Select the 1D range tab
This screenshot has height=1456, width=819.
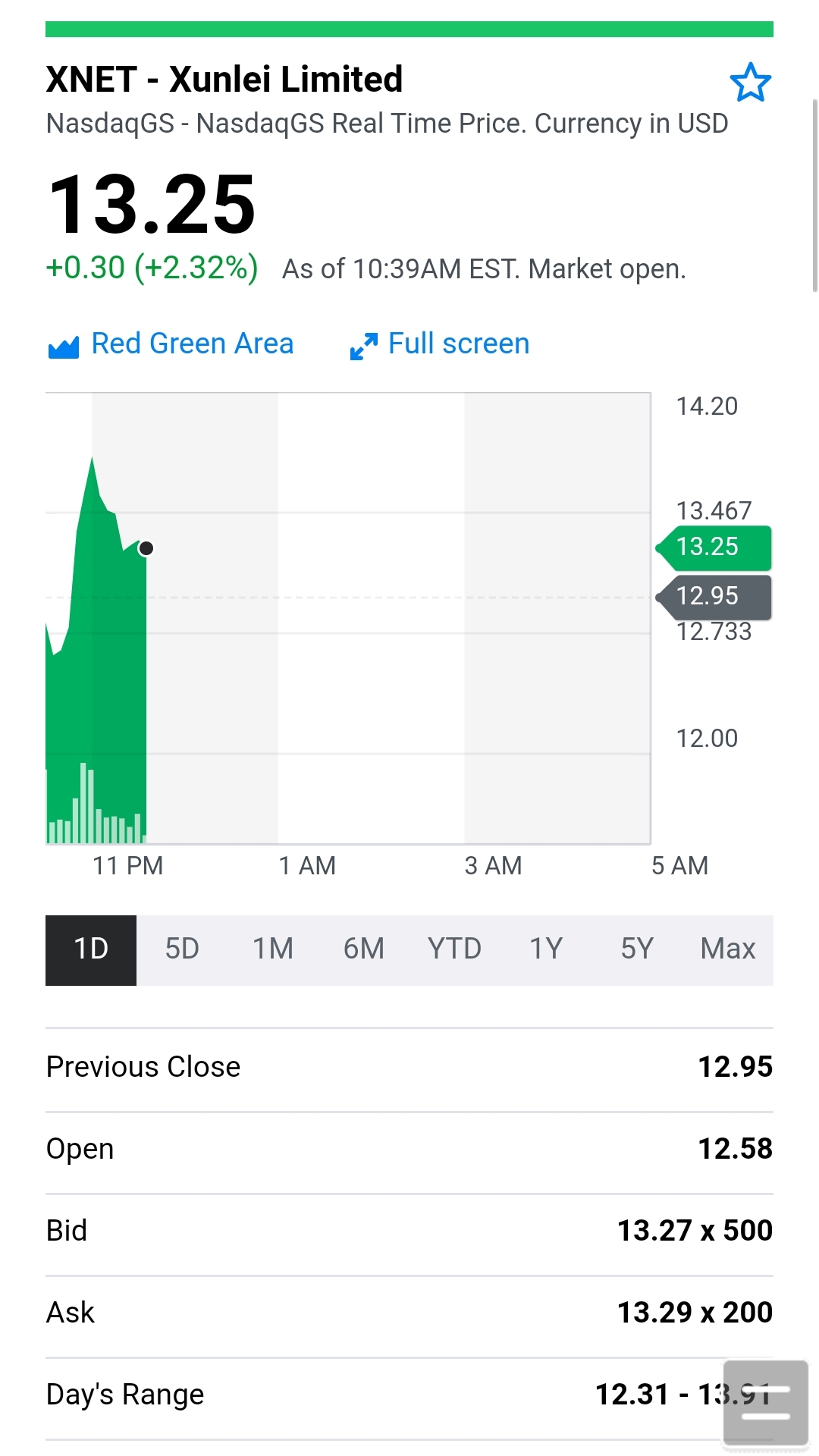coord(91,950)
